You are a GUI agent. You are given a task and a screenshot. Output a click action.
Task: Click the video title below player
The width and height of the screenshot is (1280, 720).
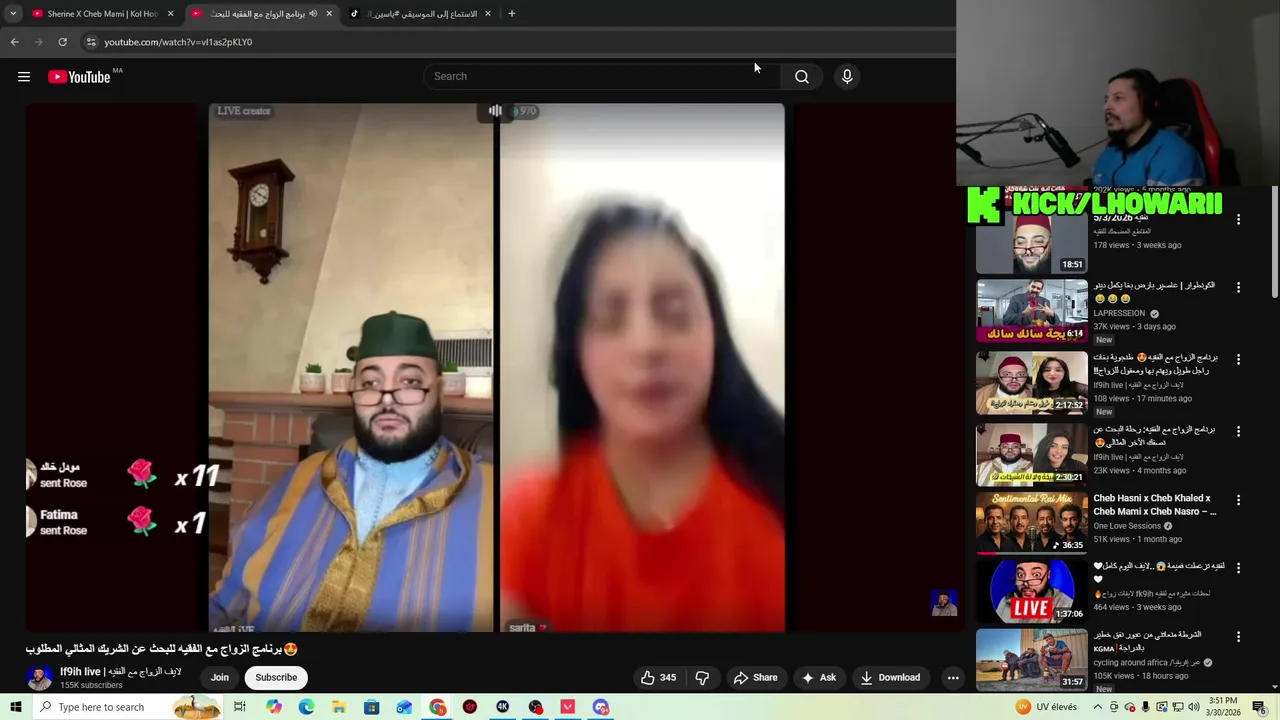click(x=162, y=649)
